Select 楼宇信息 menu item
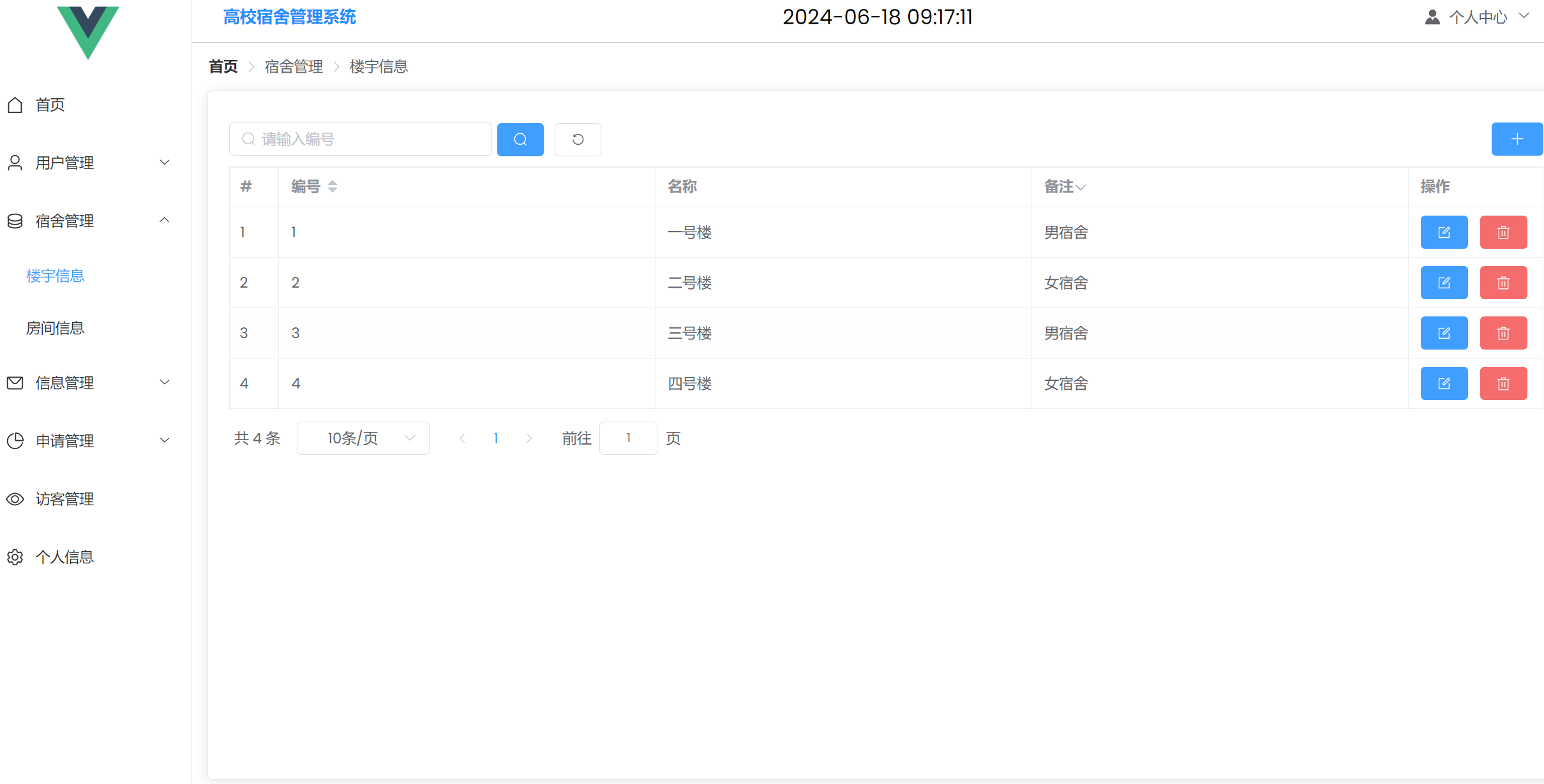Screen dimensions: 1544x784 pos(55,276)
